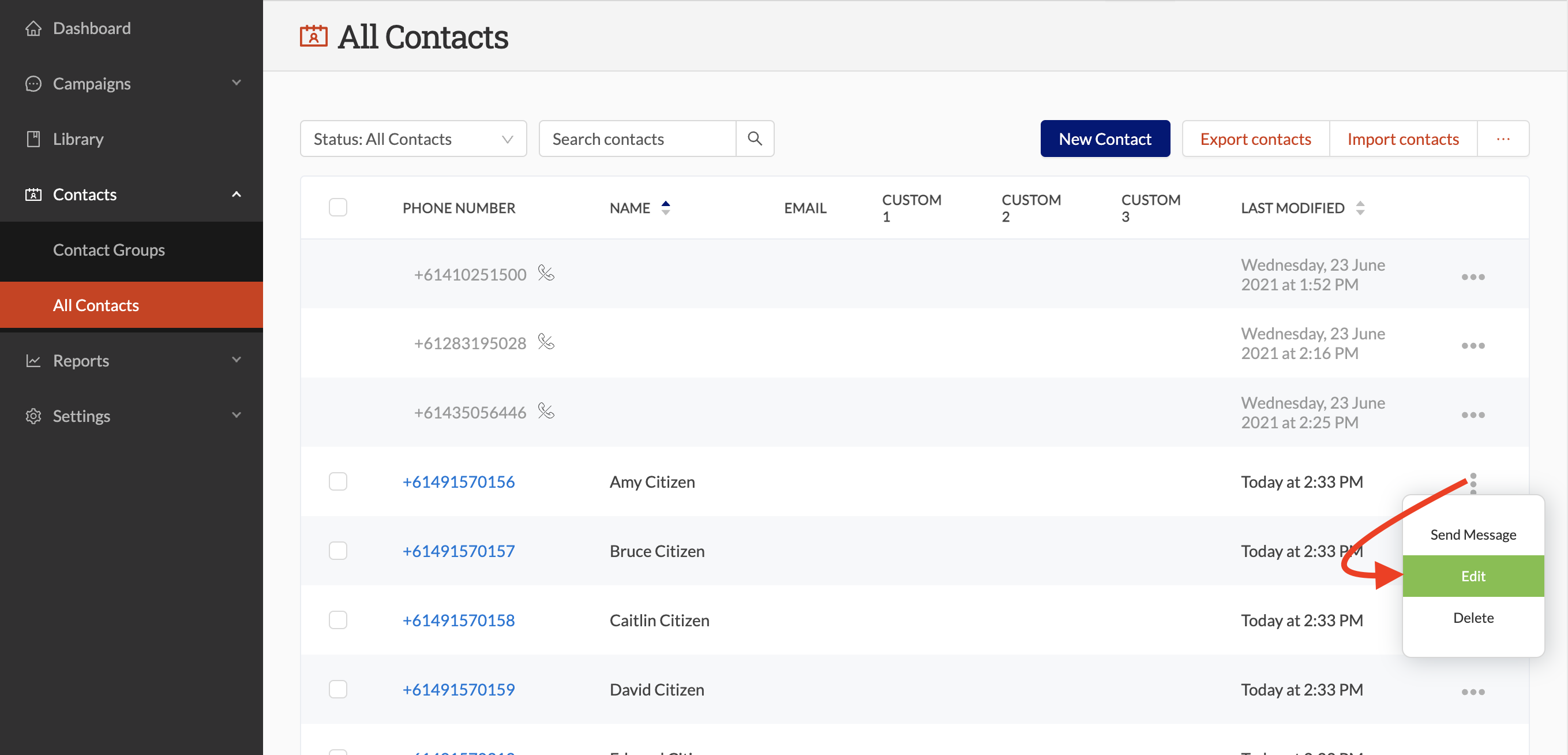1568x755 pixels.
Task: Click the search magnifier icon
Action: tap(755, 139)
